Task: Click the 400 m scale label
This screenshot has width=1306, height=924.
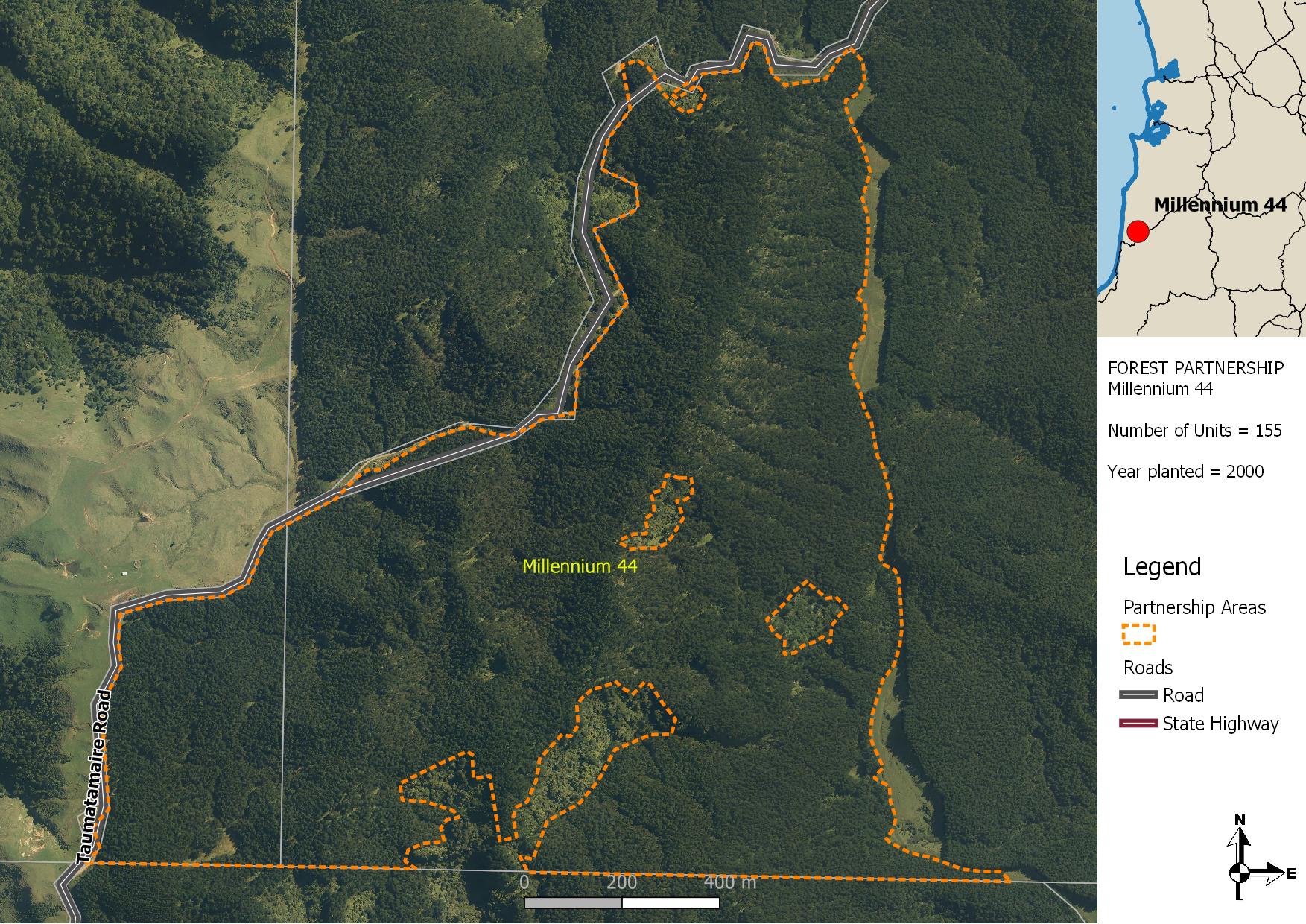Action: (x=729, y=883)
